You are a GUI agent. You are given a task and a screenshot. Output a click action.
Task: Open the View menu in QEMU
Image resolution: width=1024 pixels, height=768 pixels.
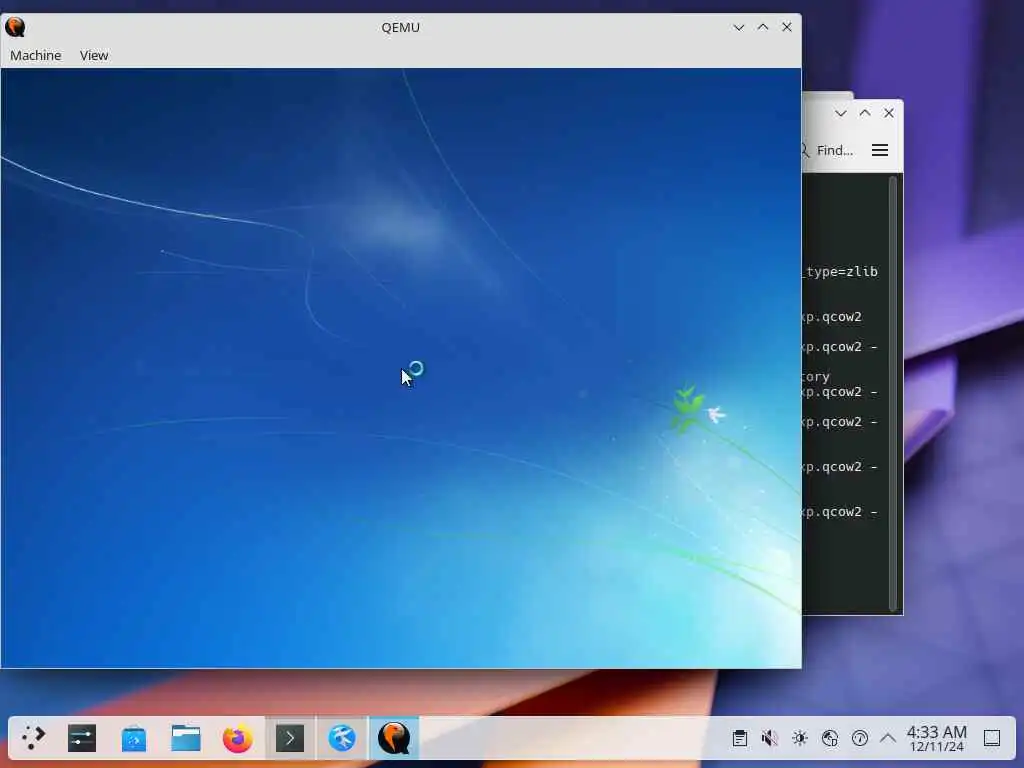94,56
